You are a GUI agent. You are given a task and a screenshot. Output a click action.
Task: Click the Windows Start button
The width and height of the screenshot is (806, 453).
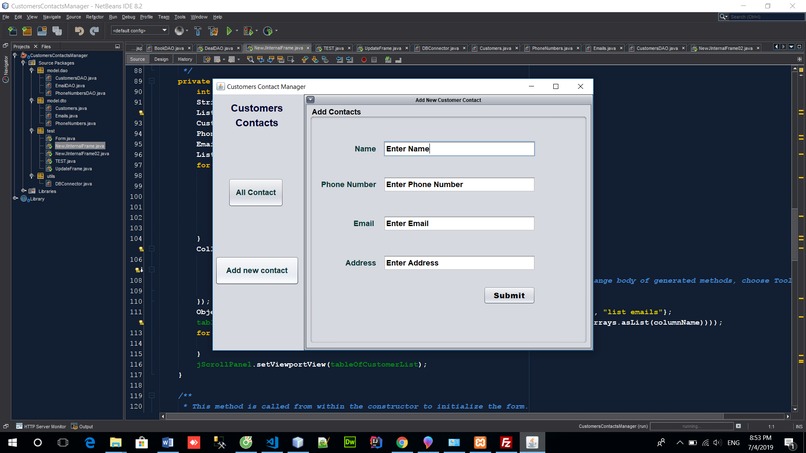(12, 442)
